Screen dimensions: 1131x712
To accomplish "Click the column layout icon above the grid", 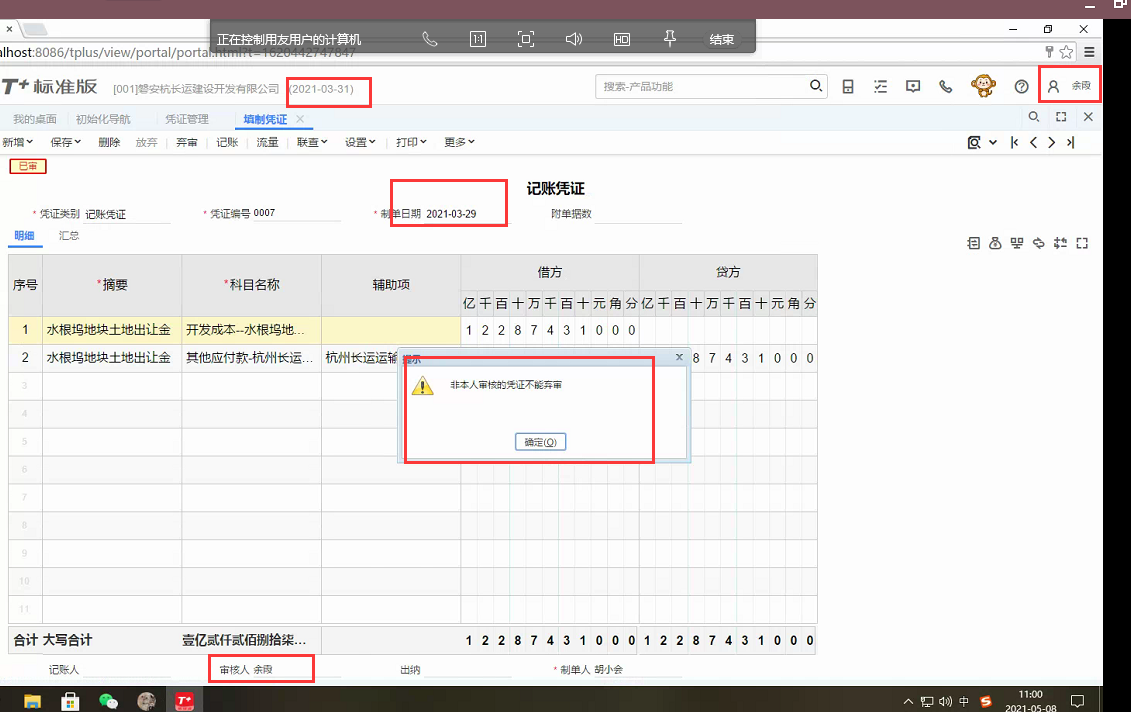I will point(1017,243).
